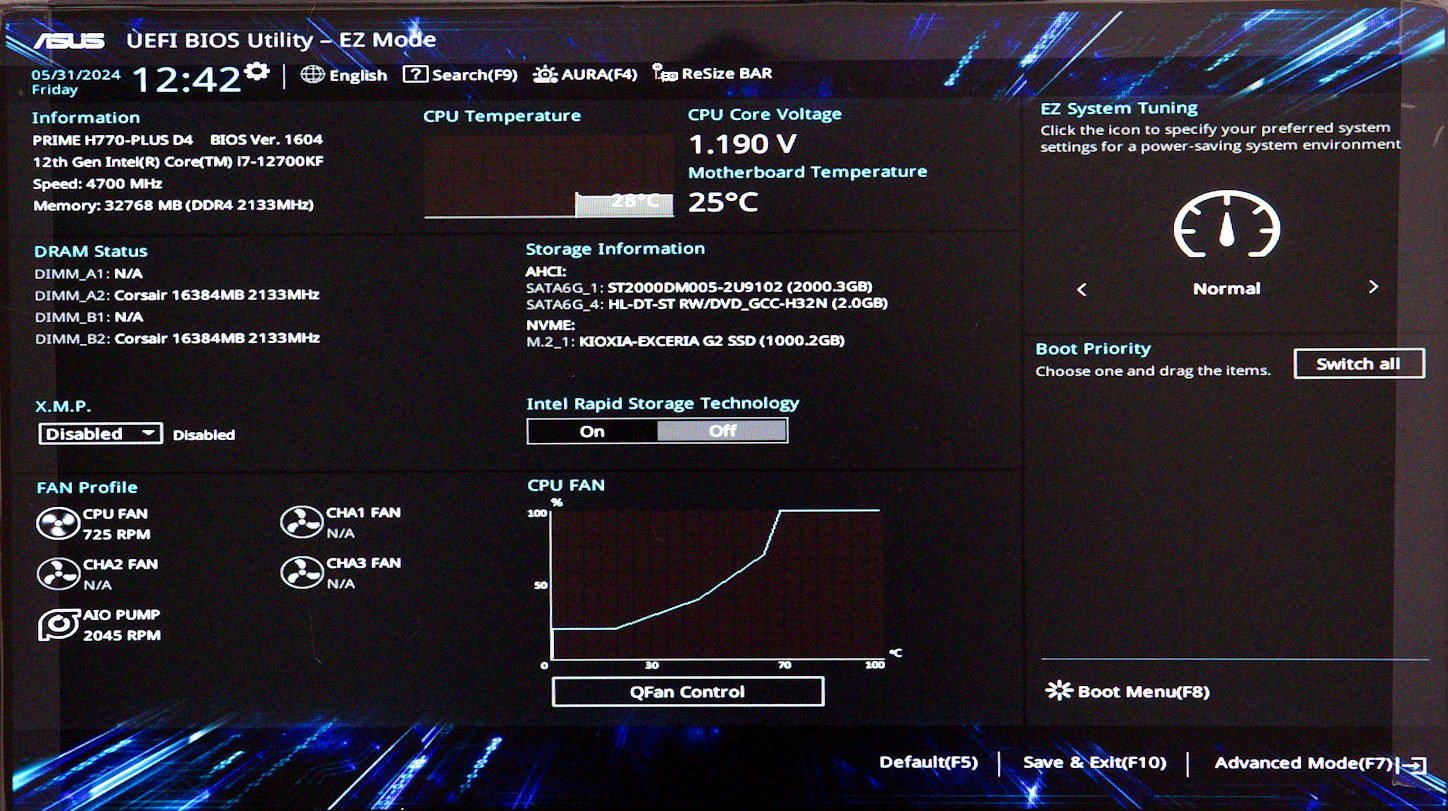The width and height of the screenshot is (1448, 811).
Task: Click the CHA1 FAN icon
Action: pyautogui.click(x=301, y=522)
